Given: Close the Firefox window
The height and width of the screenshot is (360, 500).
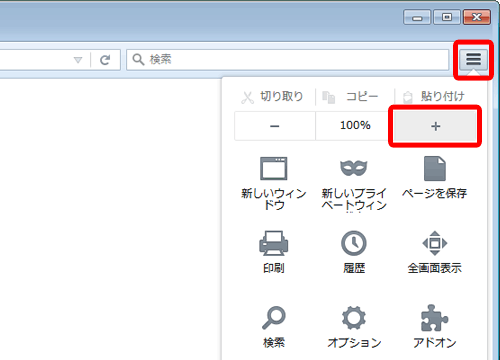Looking at the screenshot, I should click(x=477, y=17).
